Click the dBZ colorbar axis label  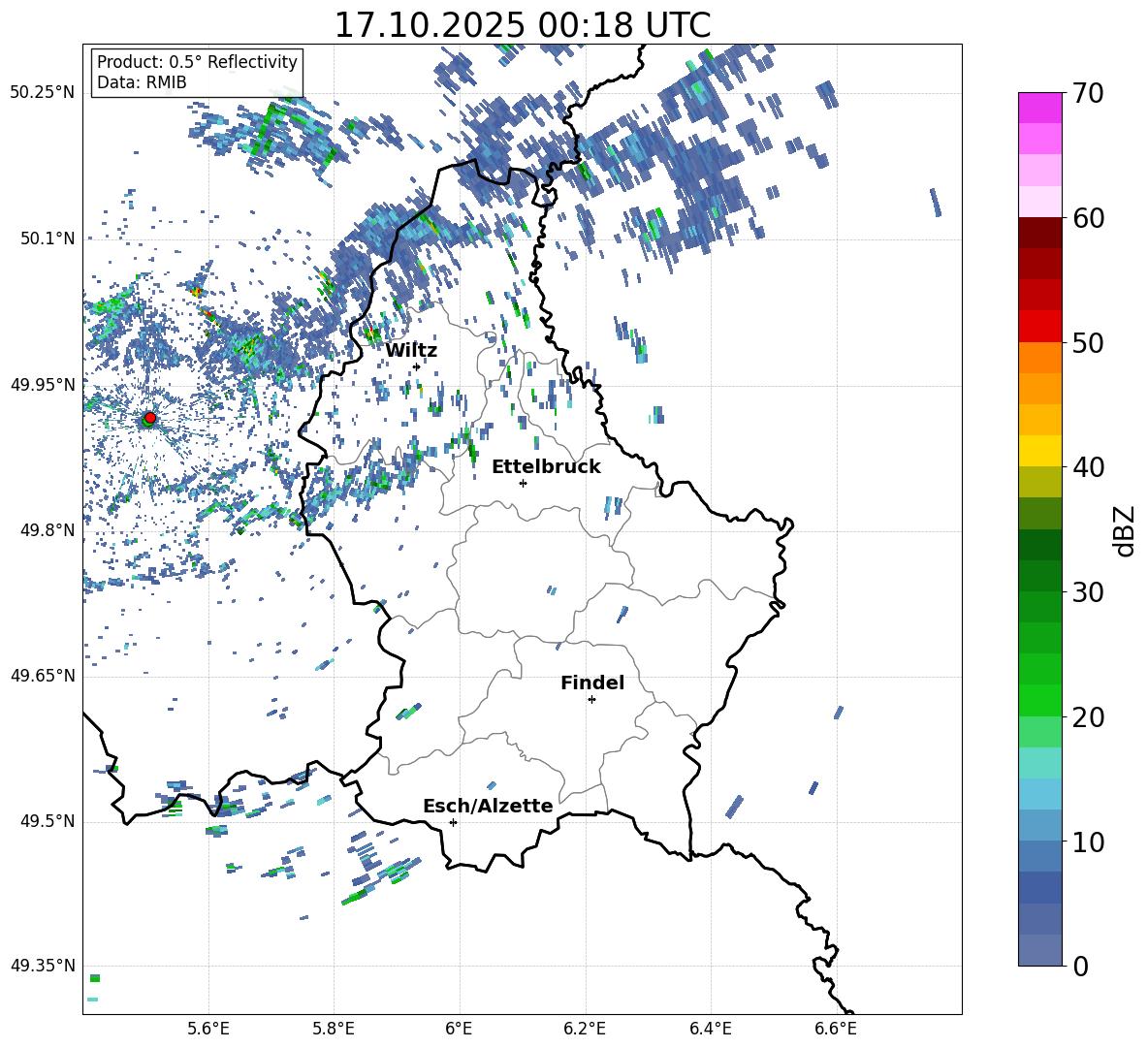pos(1126,530)
